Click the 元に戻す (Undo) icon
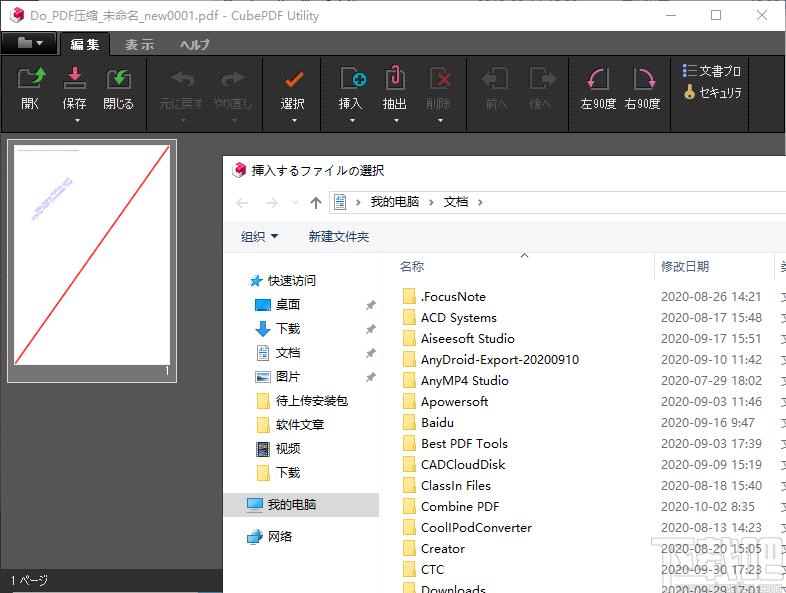Screen dimensions: 786x593 coord(181,79)
